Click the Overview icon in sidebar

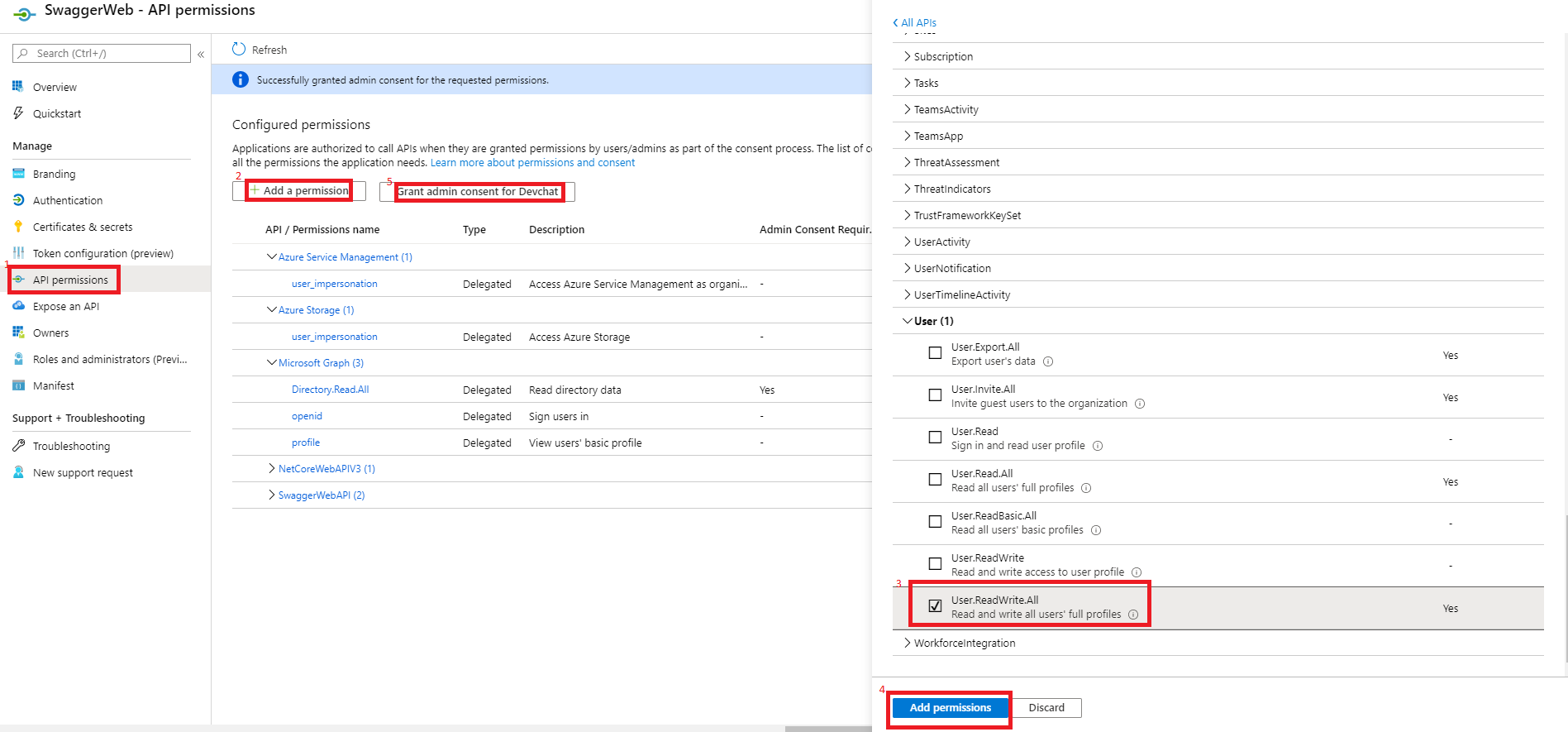coord(18,86)
